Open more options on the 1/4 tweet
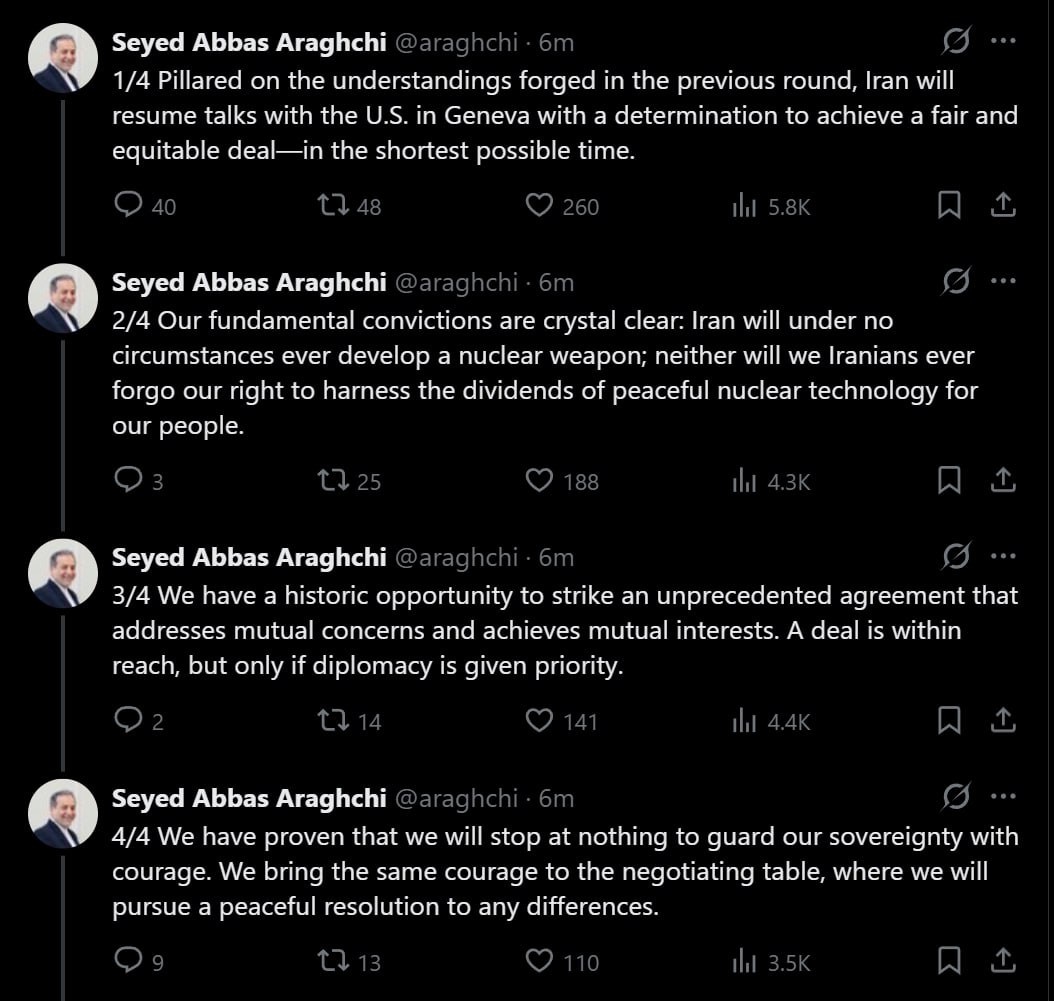 [x=1004, y=41]
